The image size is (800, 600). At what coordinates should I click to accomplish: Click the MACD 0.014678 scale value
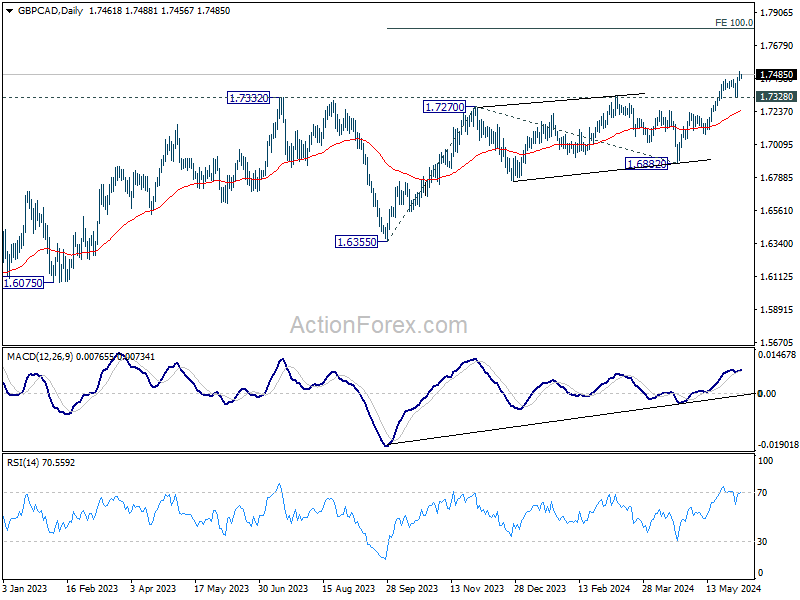point(777,355)
